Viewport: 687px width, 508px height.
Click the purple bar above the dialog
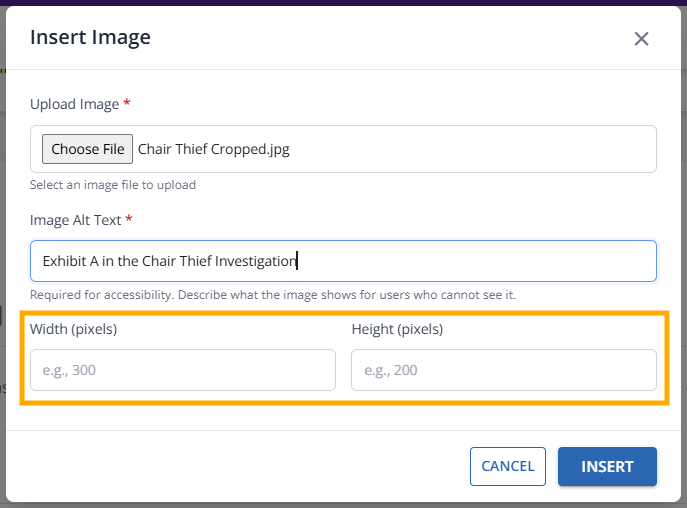pos(343,2)
